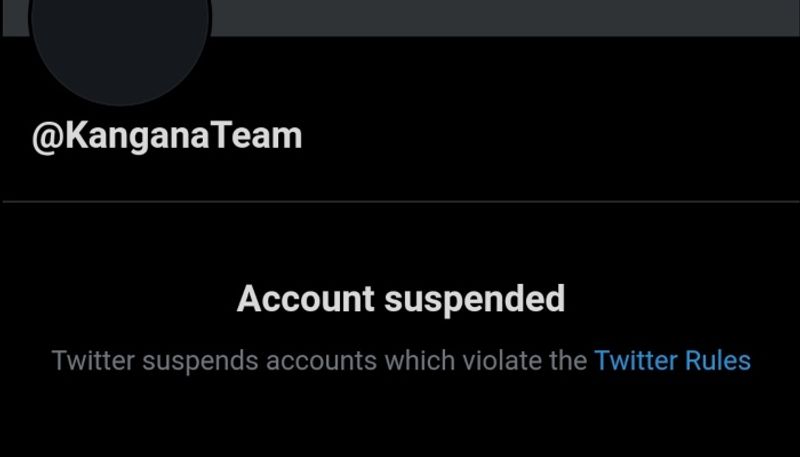This screenshot has width=800, height=457.
Task: Click the @KanganaTeam handle
Action: 167,136
